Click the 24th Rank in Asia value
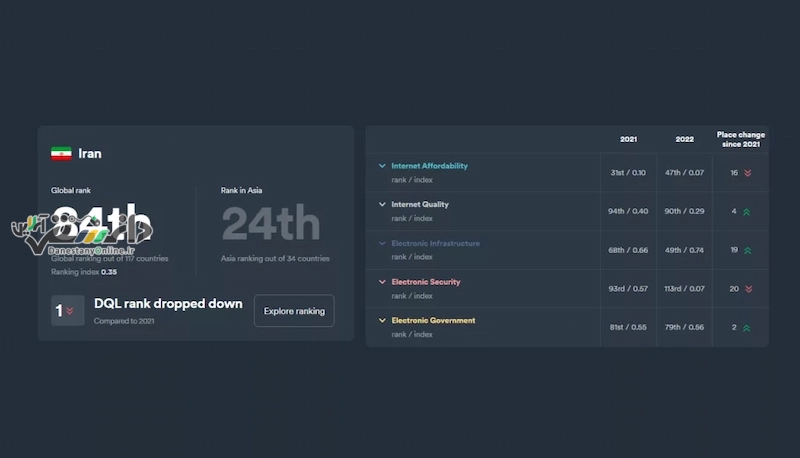The width and height of the screenshot is (800, 458). pyautogui.click(x=271, y=223)
